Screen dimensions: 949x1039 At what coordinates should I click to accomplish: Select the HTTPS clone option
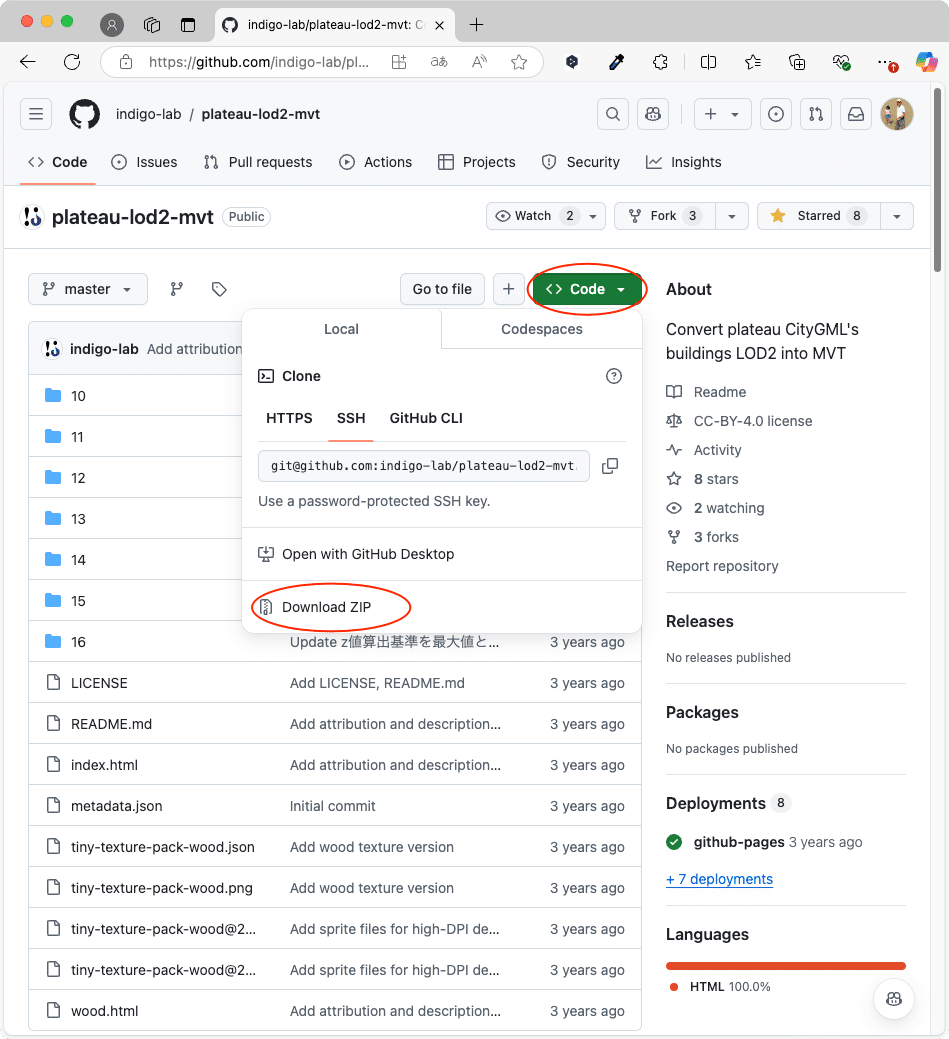tap(289, 418)
